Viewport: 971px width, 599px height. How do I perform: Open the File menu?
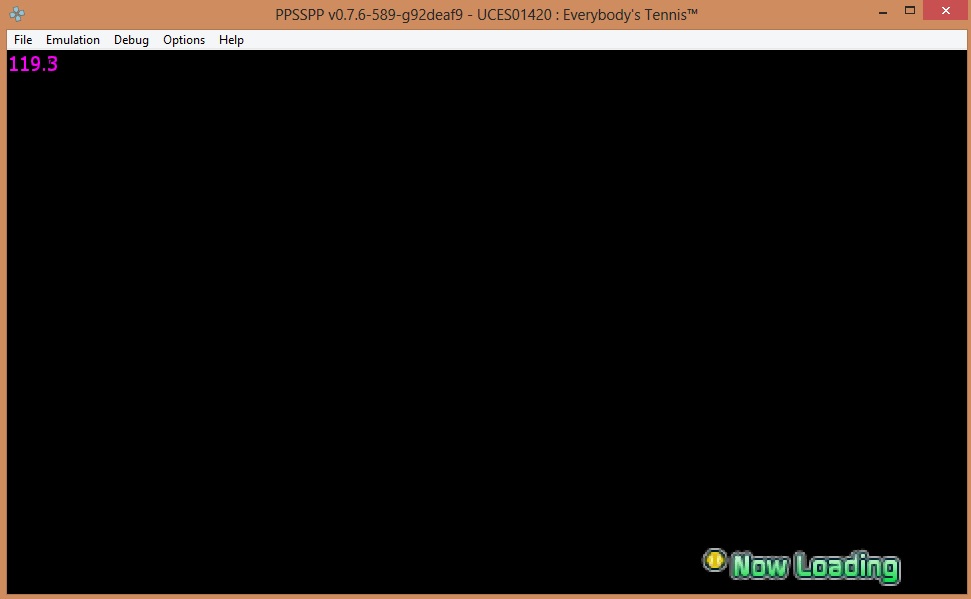tap(23, 40)
